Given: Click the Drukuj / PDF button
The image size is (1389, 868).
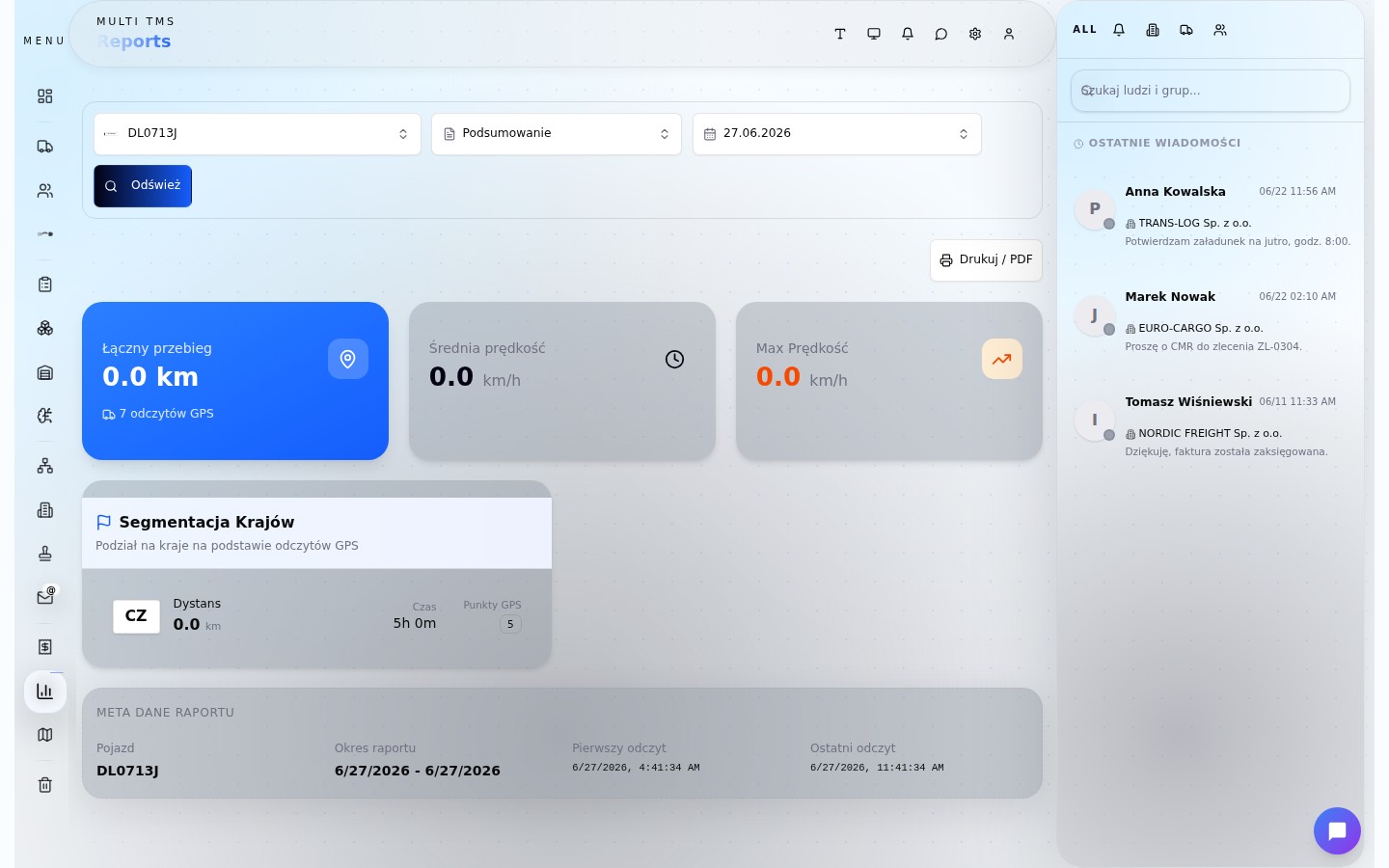Looking at the screenshot, I should coord(986,260).
